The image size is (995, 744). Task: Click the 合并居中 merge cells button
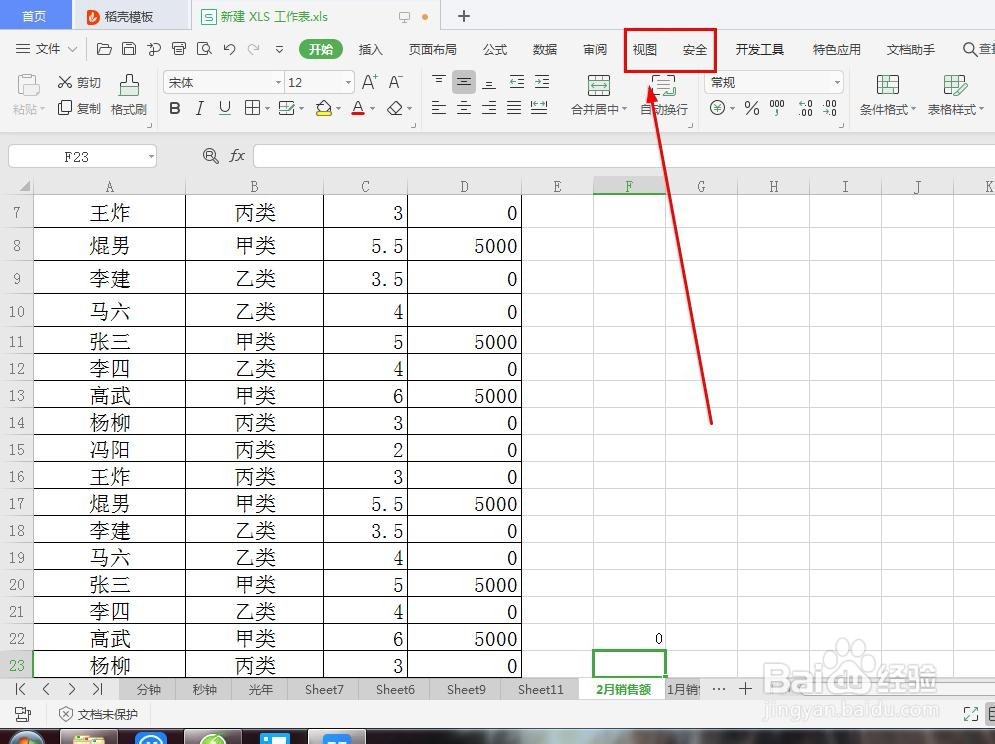tap(598, 95)
